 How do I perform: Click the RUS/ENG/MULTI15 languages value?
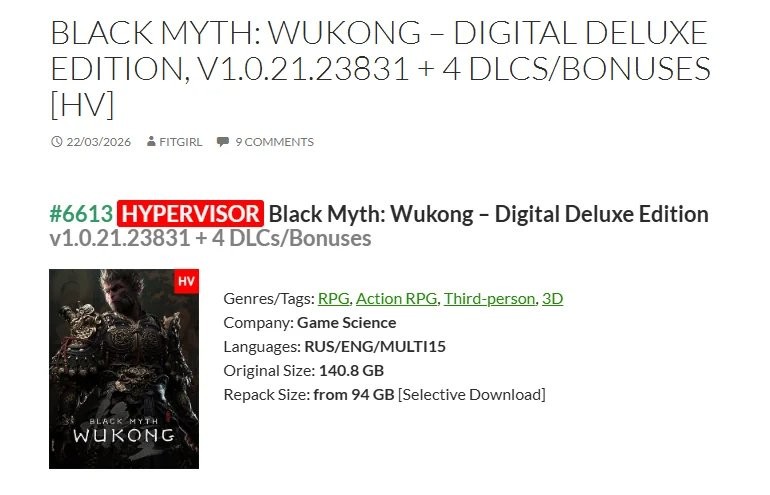[x=375, y=347]
